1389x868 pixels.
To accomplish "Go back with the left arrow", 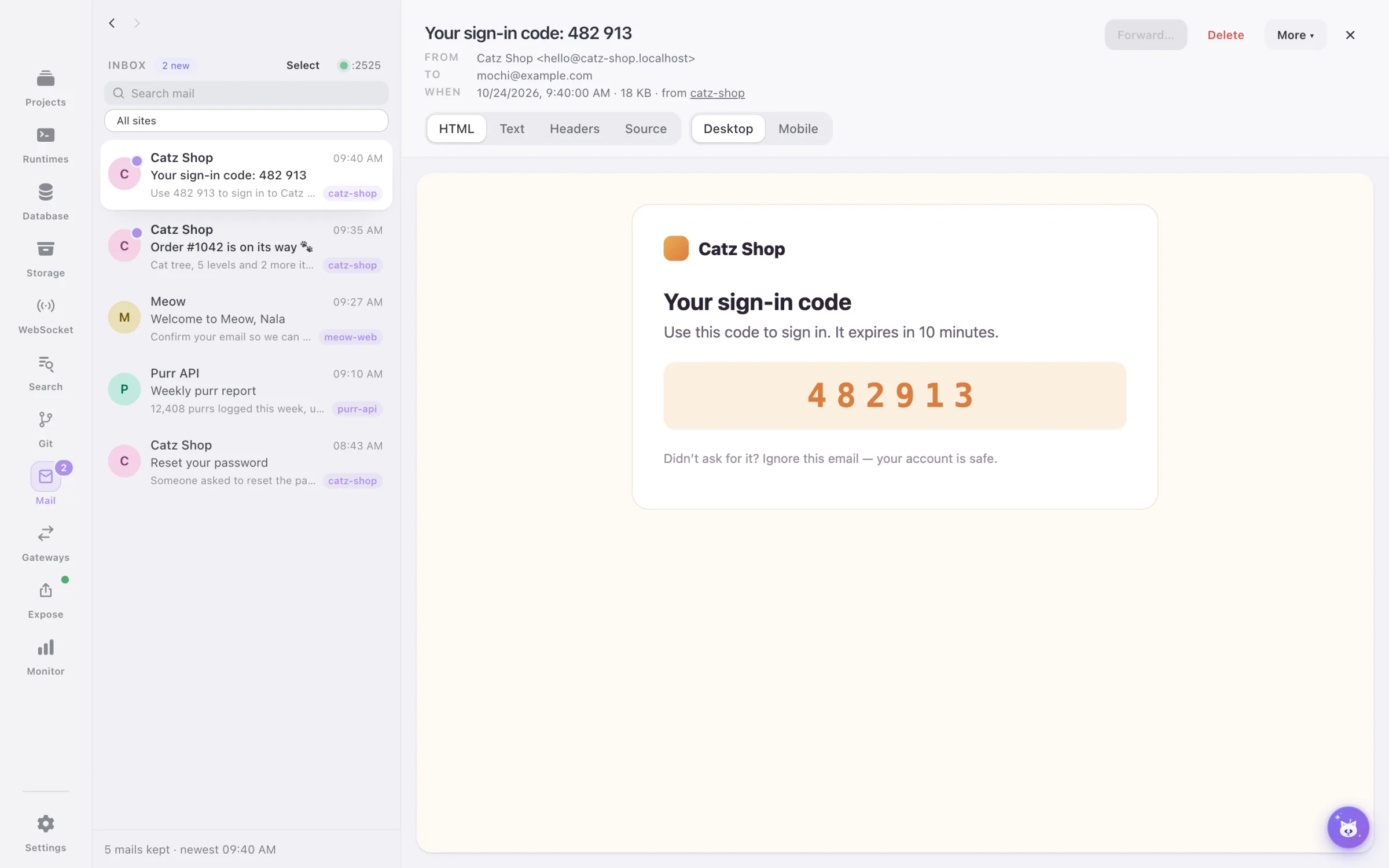I will pyautogui.click(x=112, y=23).
